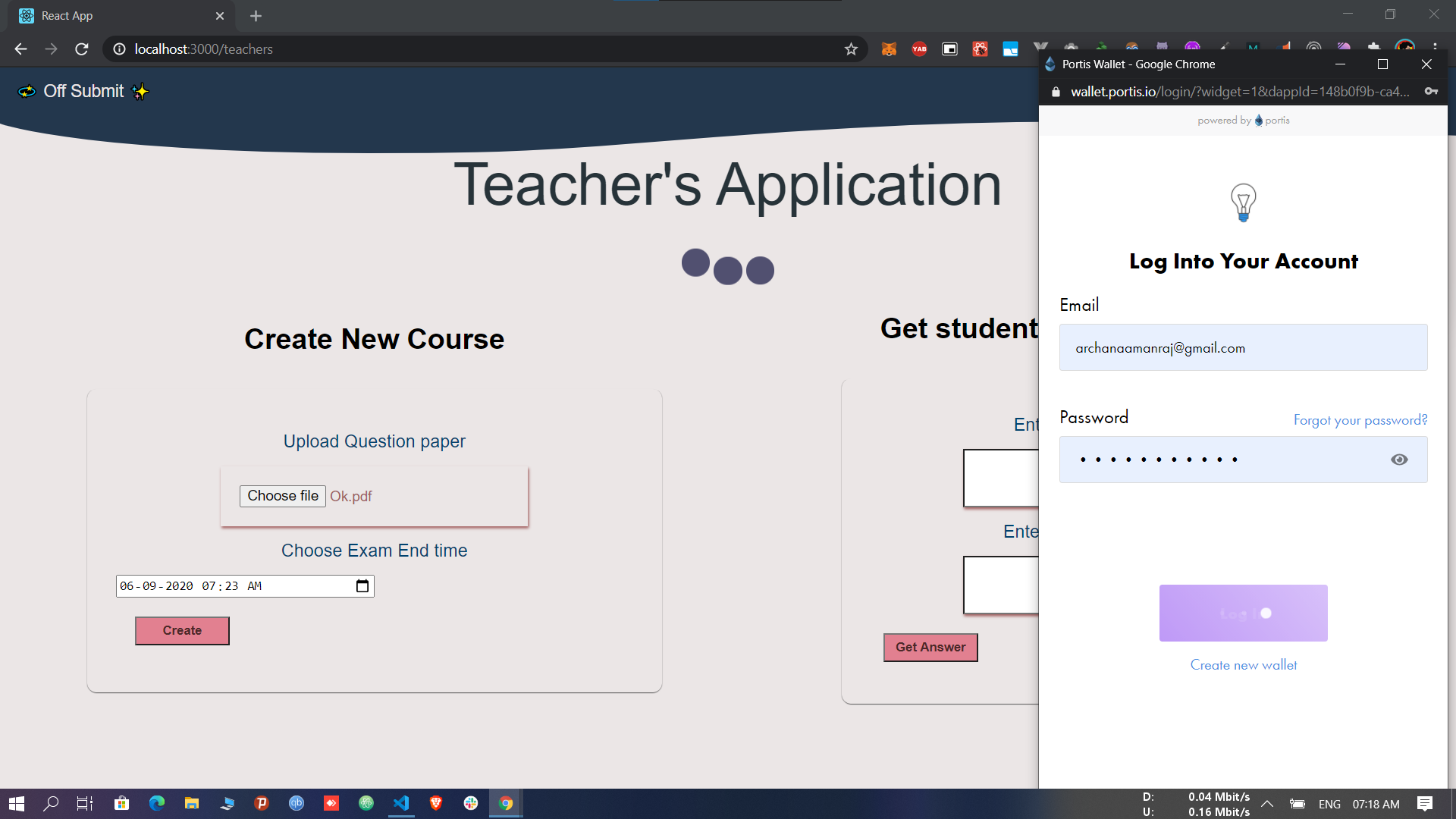Launch Brave browser from the taskbar
This screenshot has width=1456, height=819.
point(436,803)
